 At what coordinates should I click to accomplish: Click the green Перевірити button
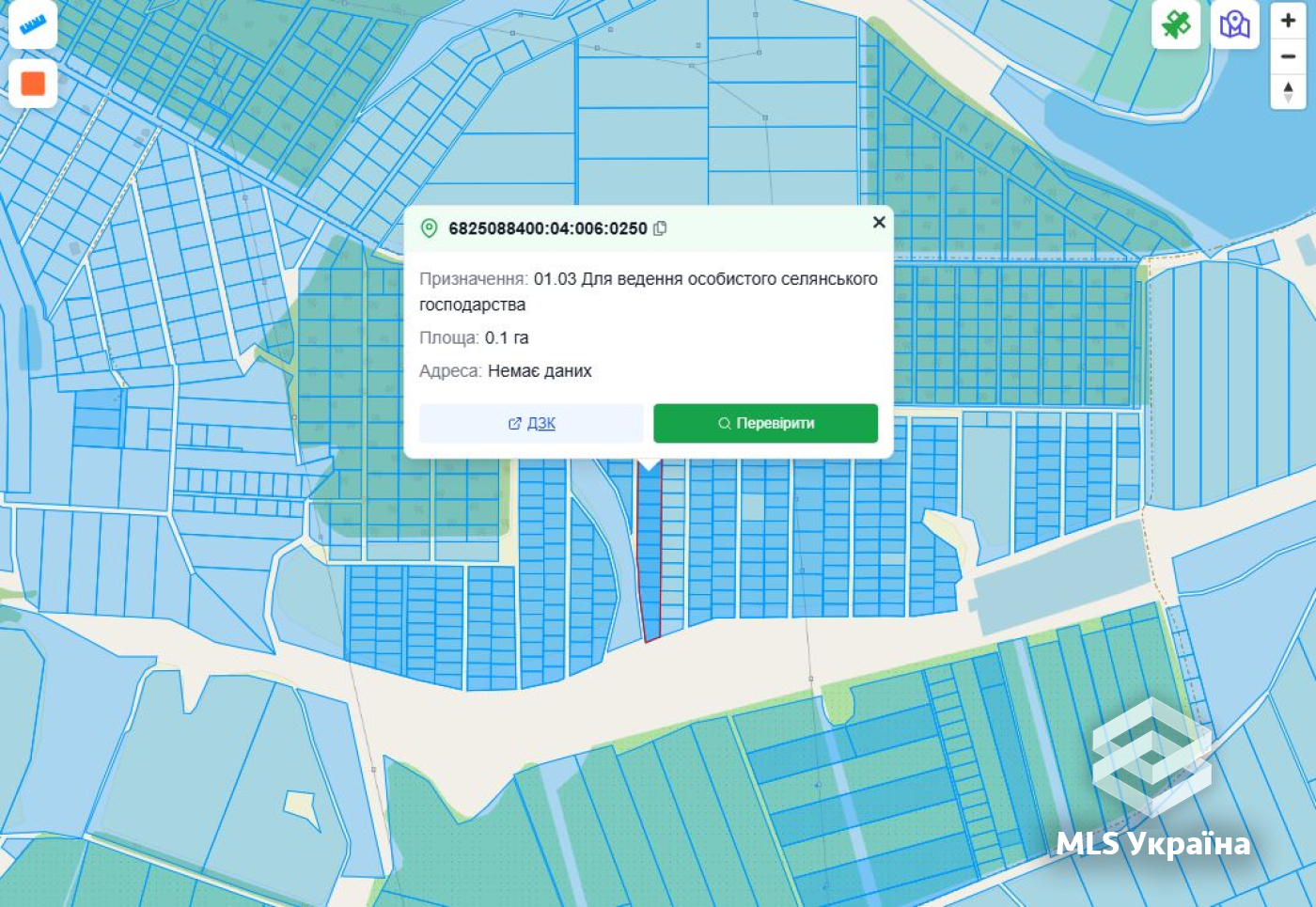click(765, 423)
